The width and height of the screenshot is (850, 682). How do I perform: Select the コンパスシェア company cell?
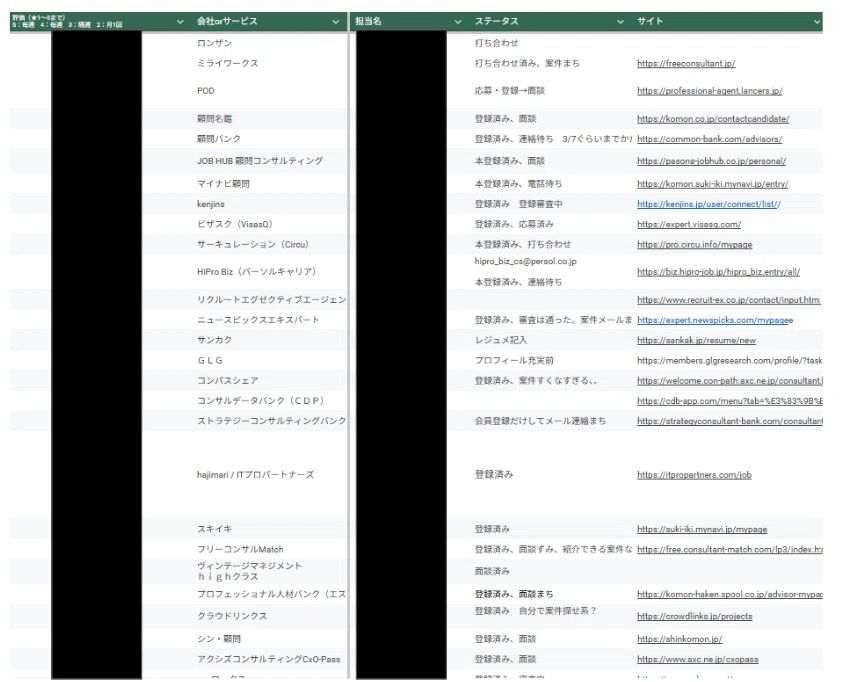pyautogui.click(x=227, y=381)
